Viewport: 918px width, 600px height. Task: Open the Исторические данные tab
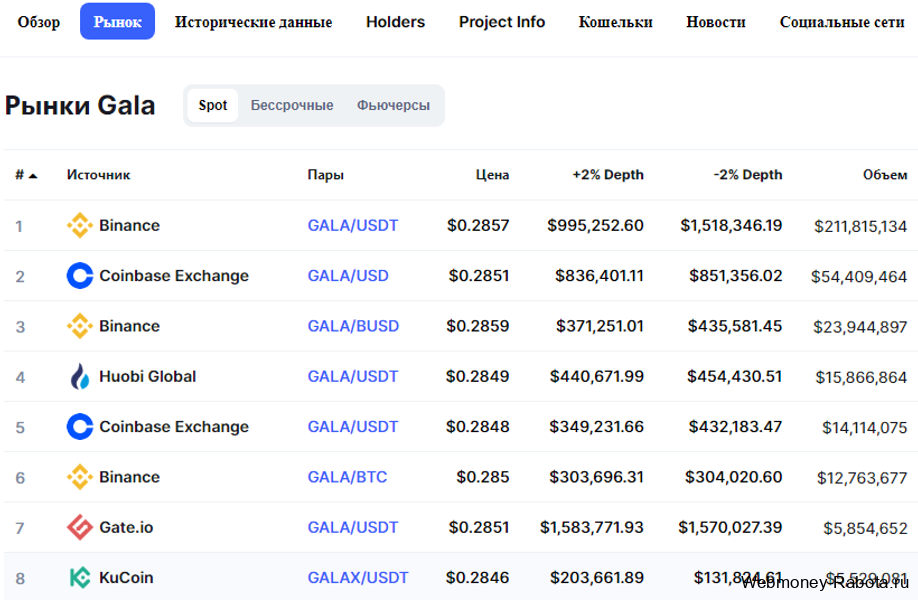coord(254,22)
